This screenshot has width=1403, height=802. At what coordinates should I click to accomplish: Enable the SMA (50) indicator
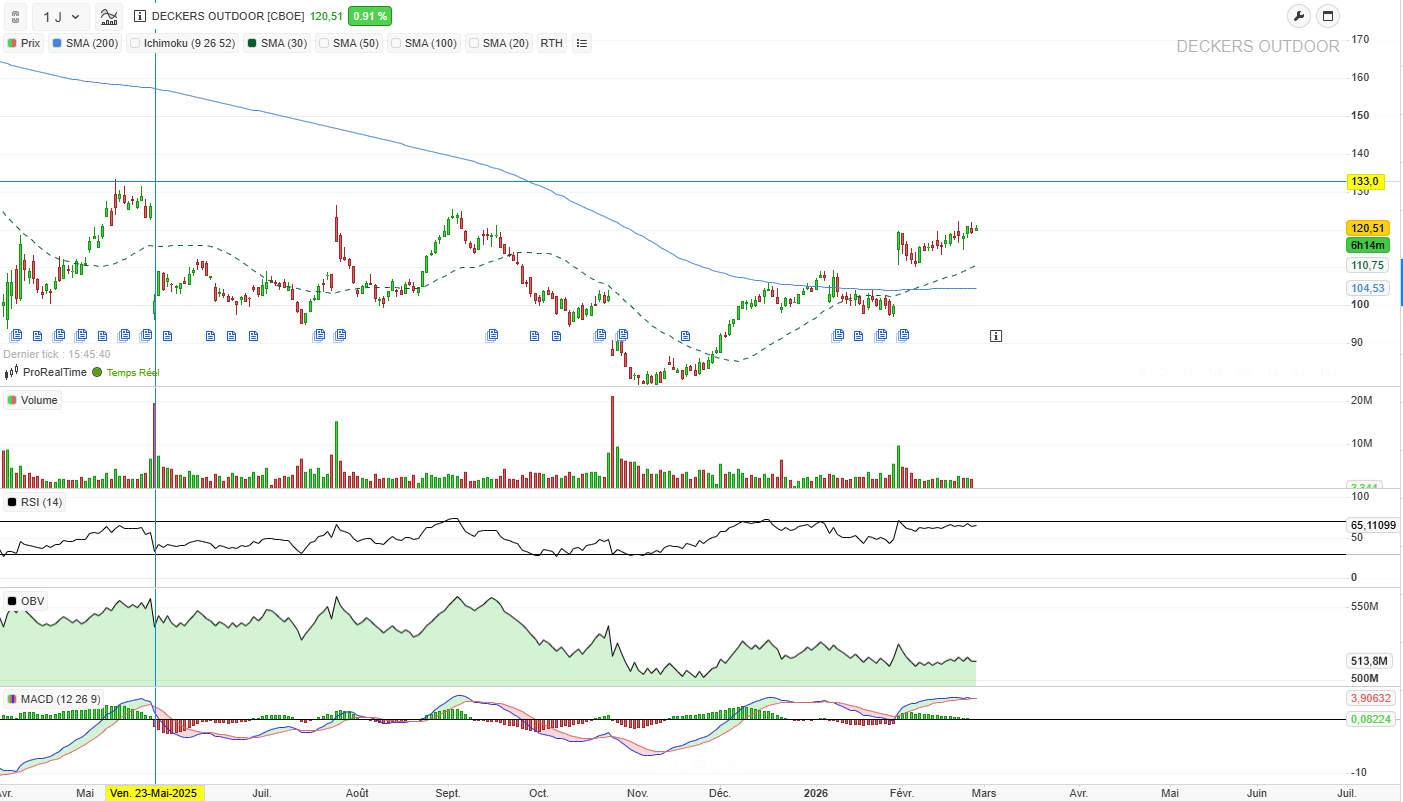pos(323,43)
